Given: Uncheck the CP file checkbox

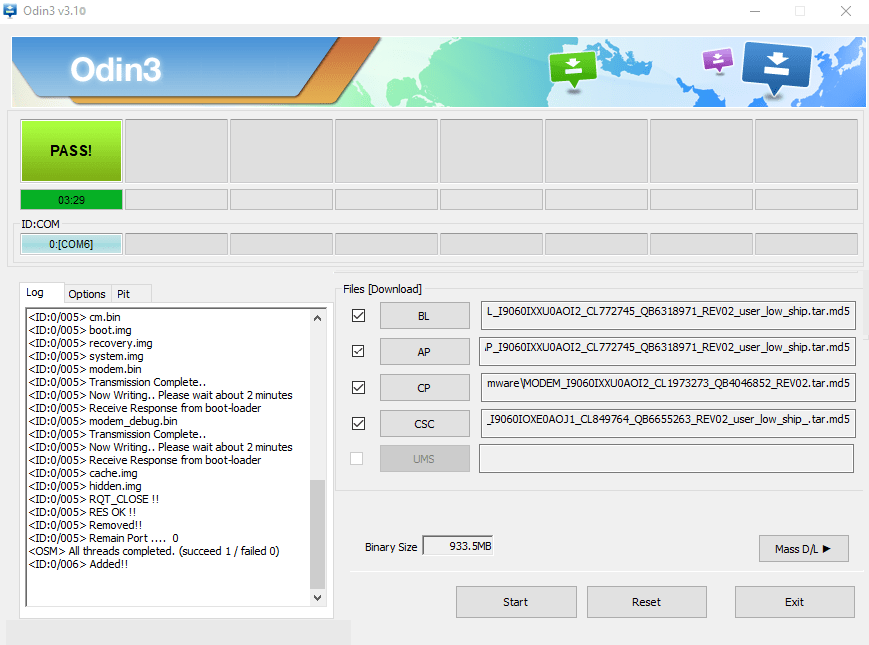Looking at the screenshot, I should (x=359, y=387).
